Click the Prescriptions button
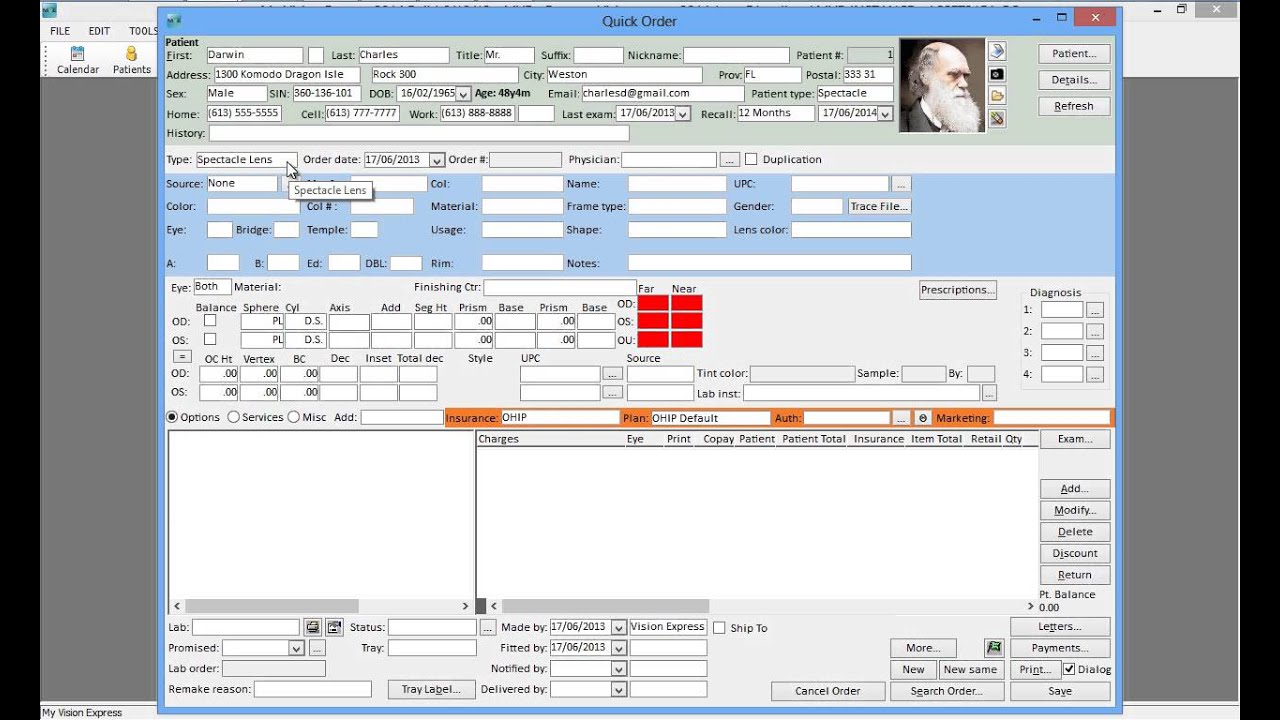Viewport: 1280px width, 720px height. point(958,290)
